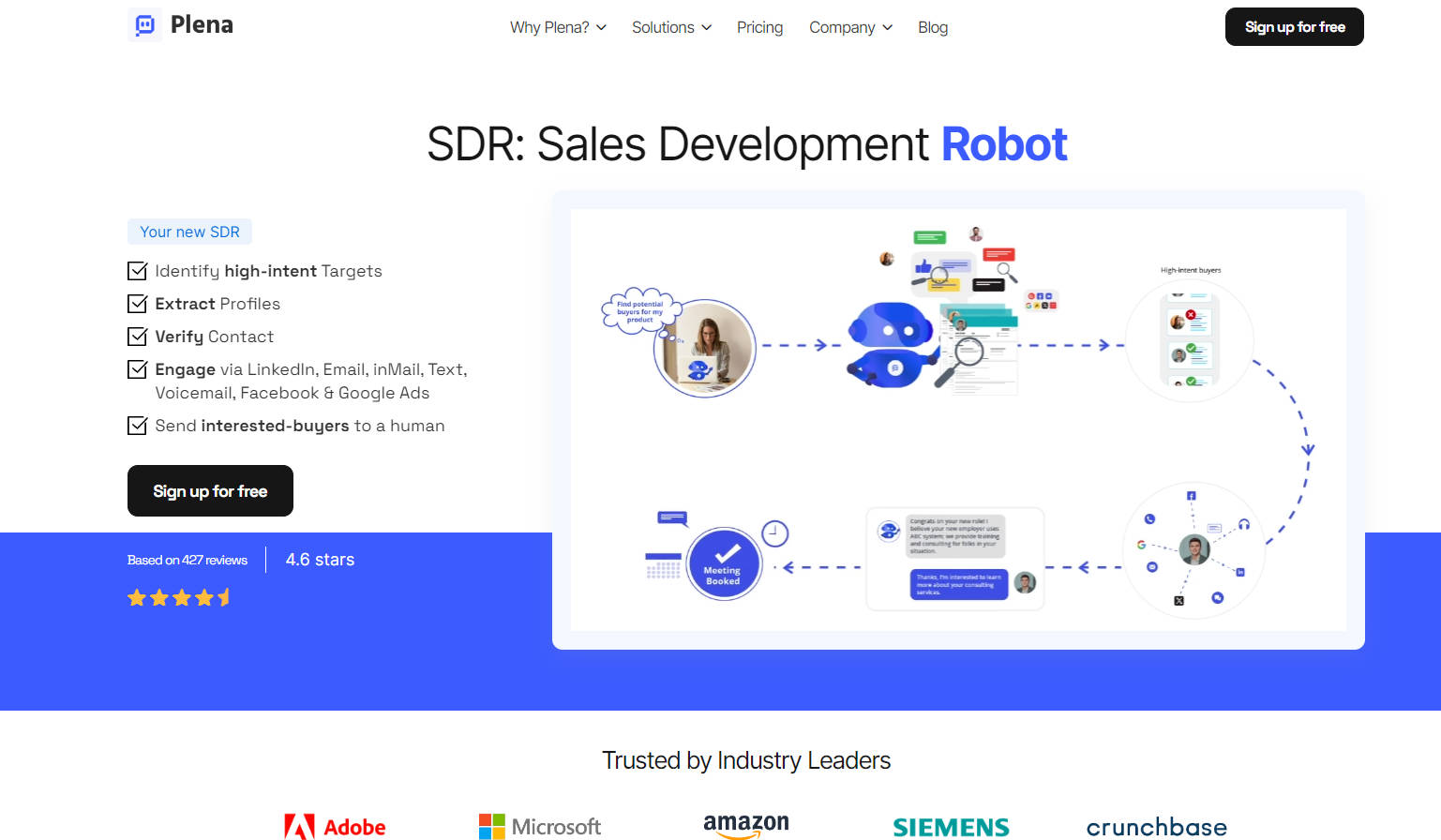Go to the Pricing page
This screenshot has height=840, width=1441.
pyautogui.click(x=759, y=27)
